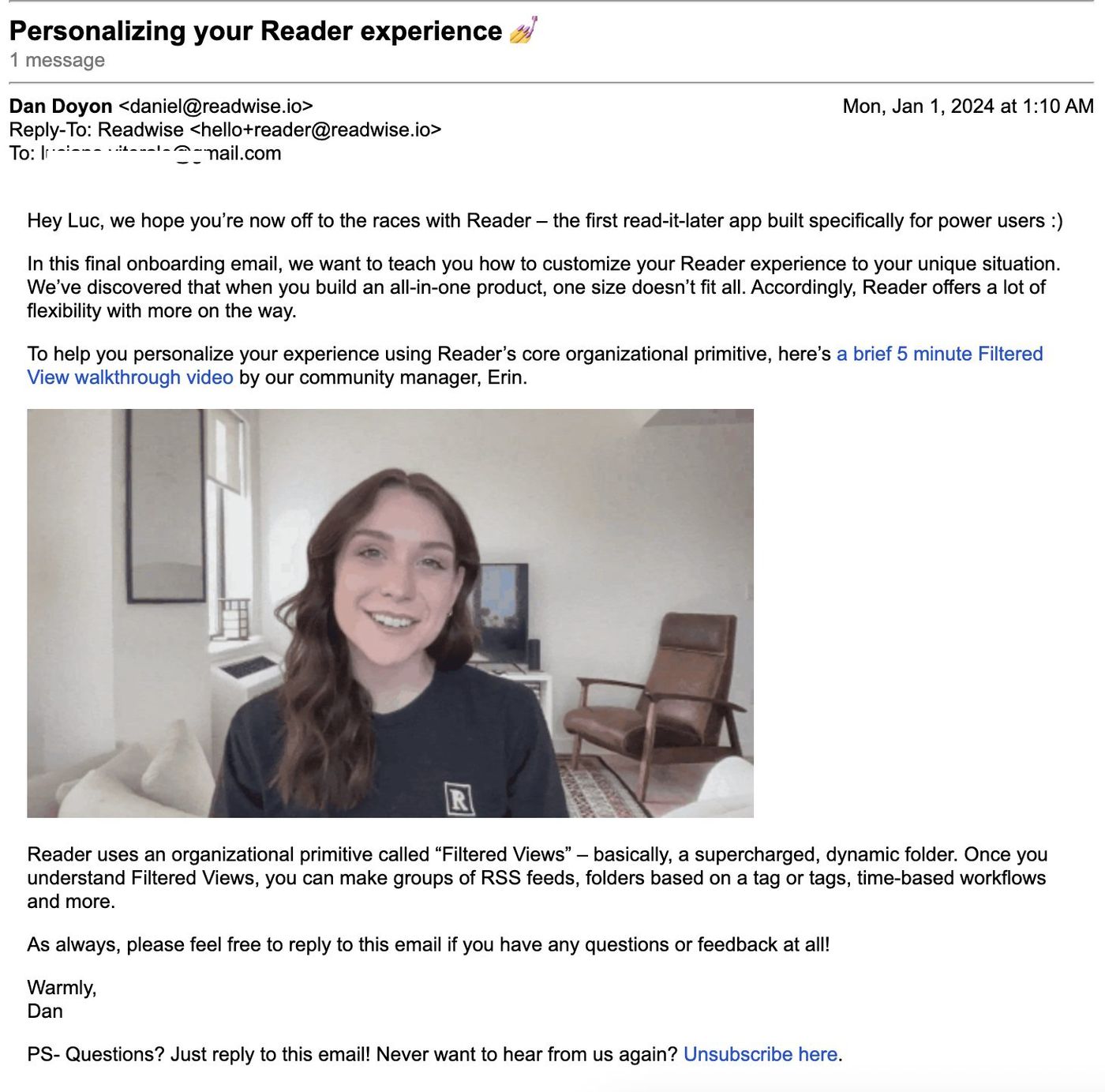Click the 'Hey Luc' greeting paragraph
Image resolution: width=1105 pixels, height=1092 pixels.
(545, 220)
